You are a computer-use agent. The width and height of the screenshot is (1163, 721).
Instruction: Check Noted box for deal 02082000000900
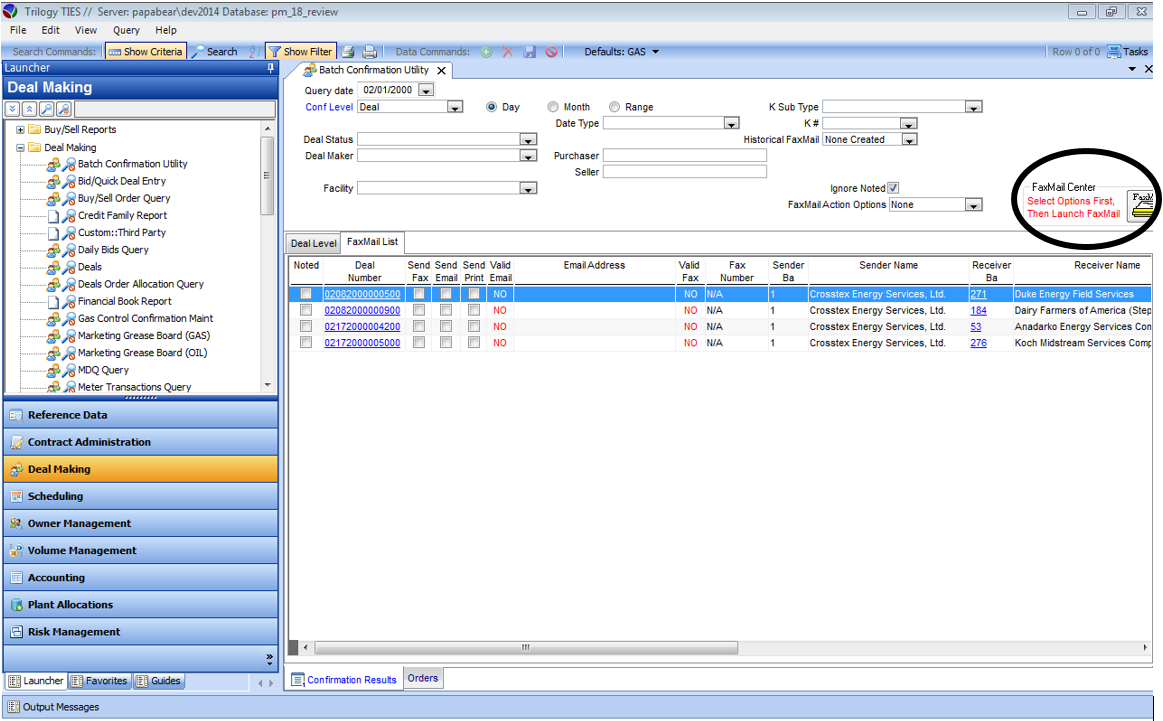(x=305, y=311)
